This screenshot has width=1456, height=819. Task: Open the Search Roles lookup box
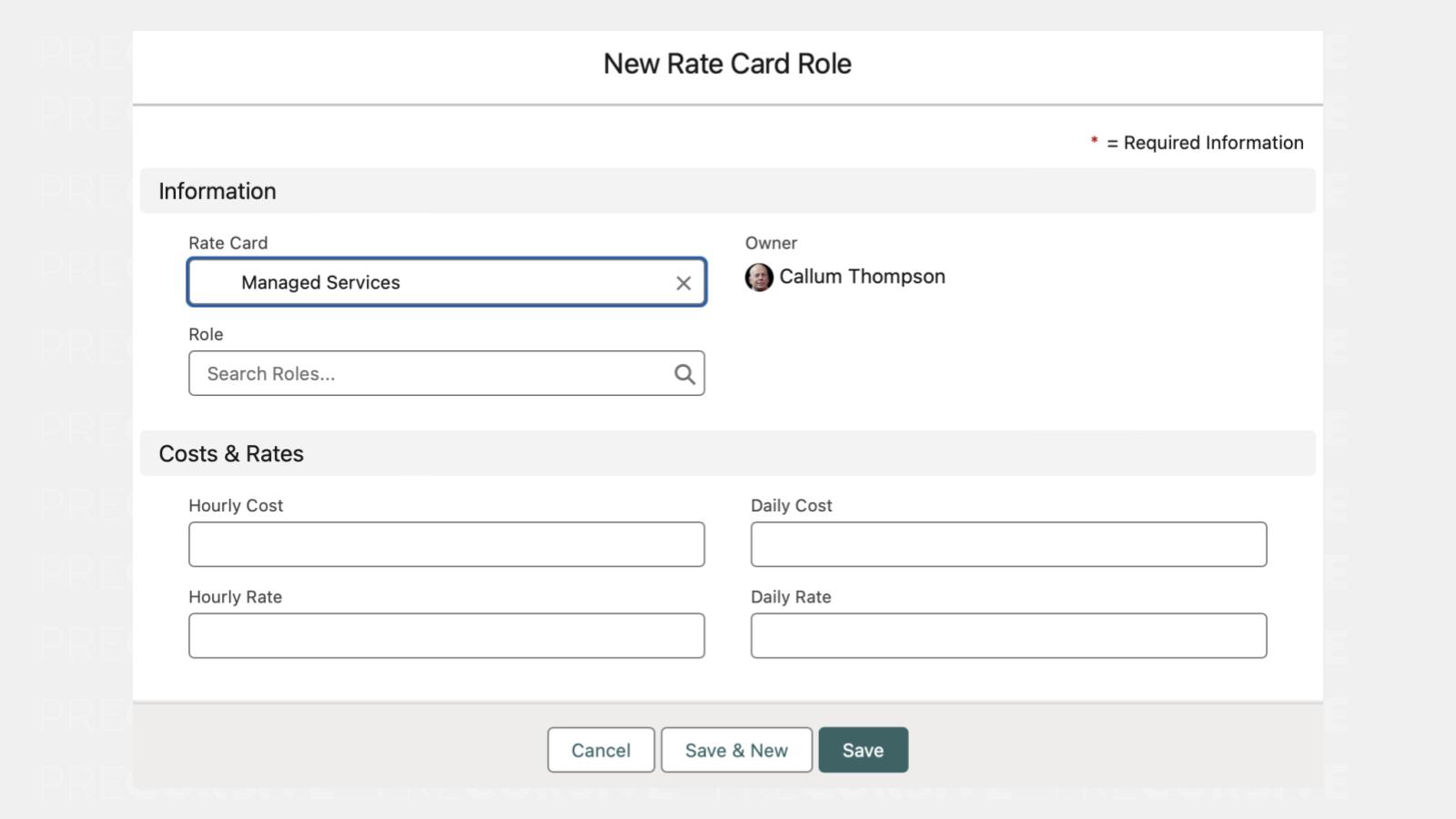pyautogui.click(x=428, y=374)
